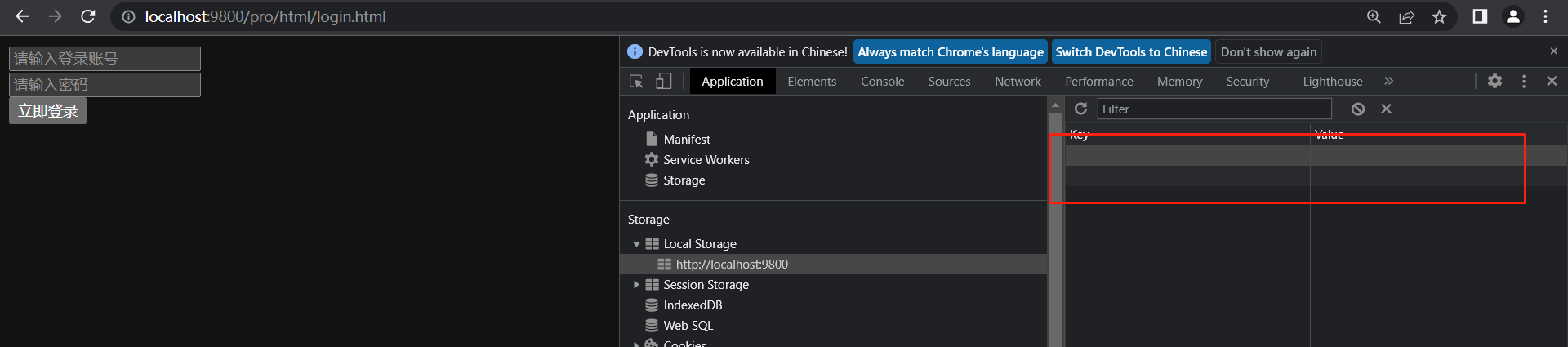This screenshot has height=347, width=1568.
Task: Show more DevTools tabs chevron
Action: tap(1388, 81)
